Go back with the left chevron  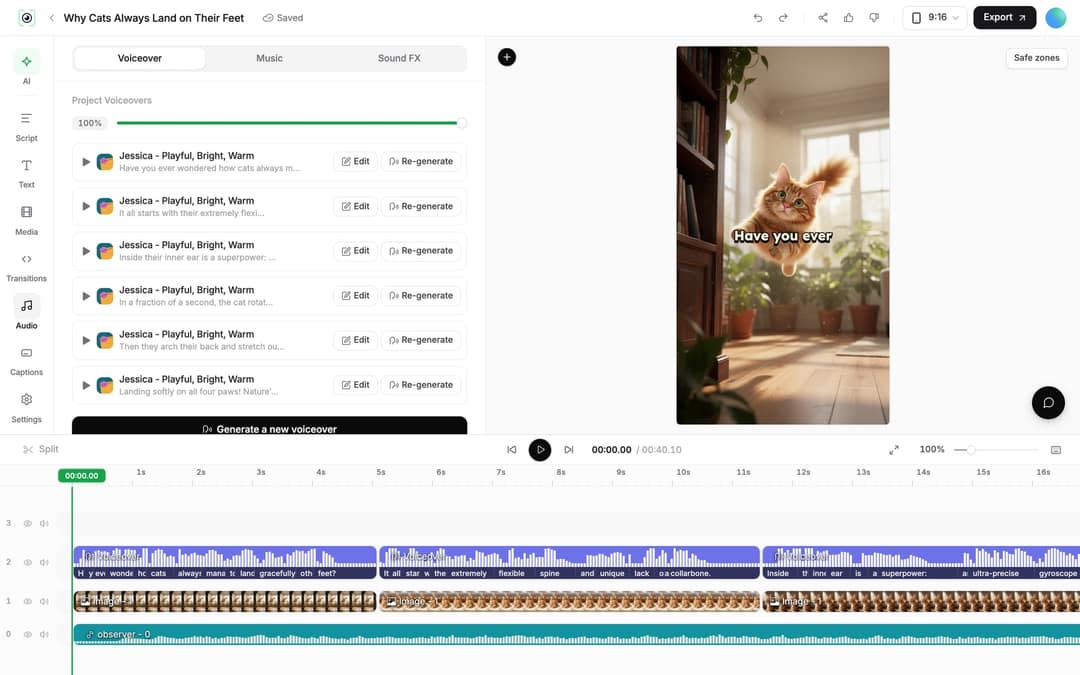pos(52,18)
